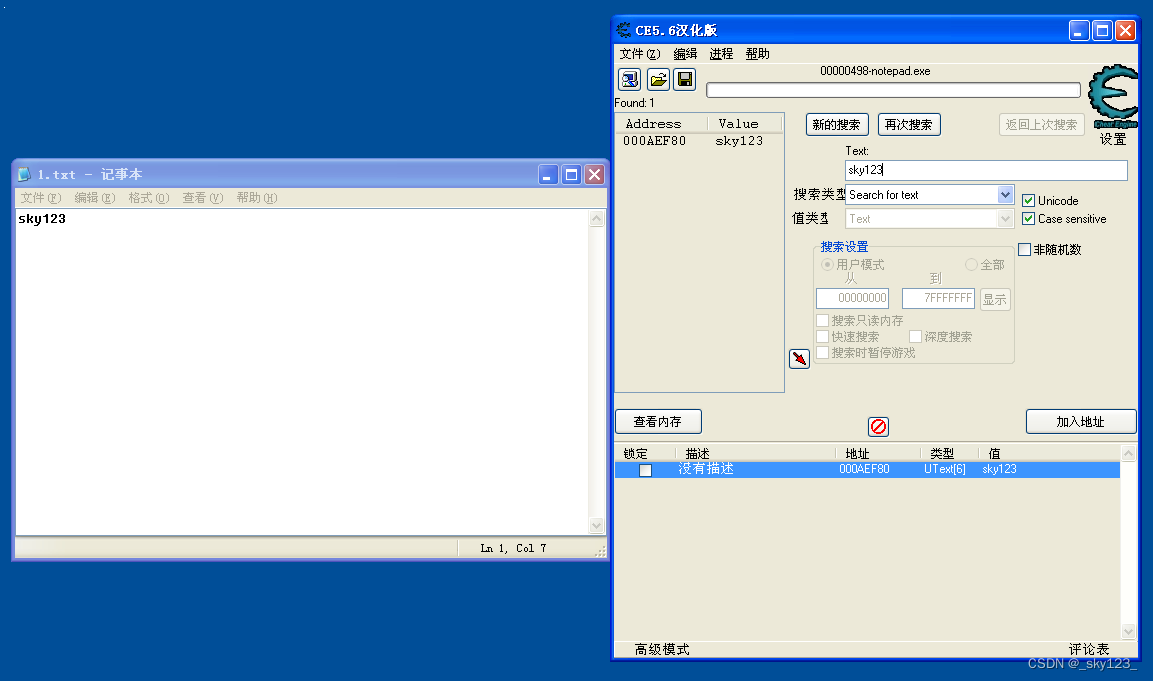Maximize the Notepad window

tap(571, 175)
